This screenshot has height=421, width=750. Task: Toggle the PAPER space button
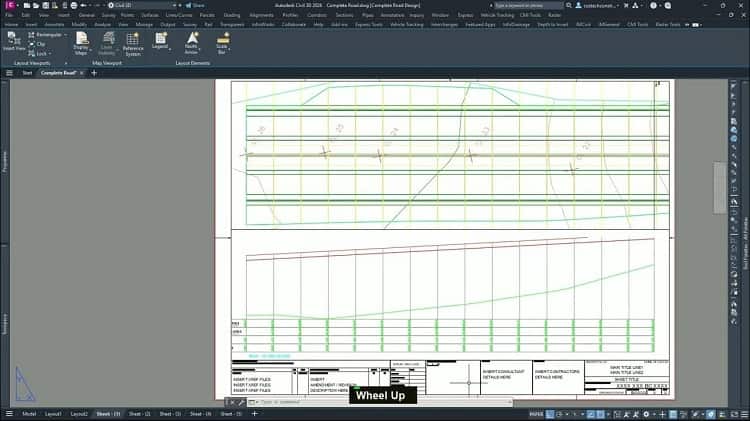tap(537, 413)
